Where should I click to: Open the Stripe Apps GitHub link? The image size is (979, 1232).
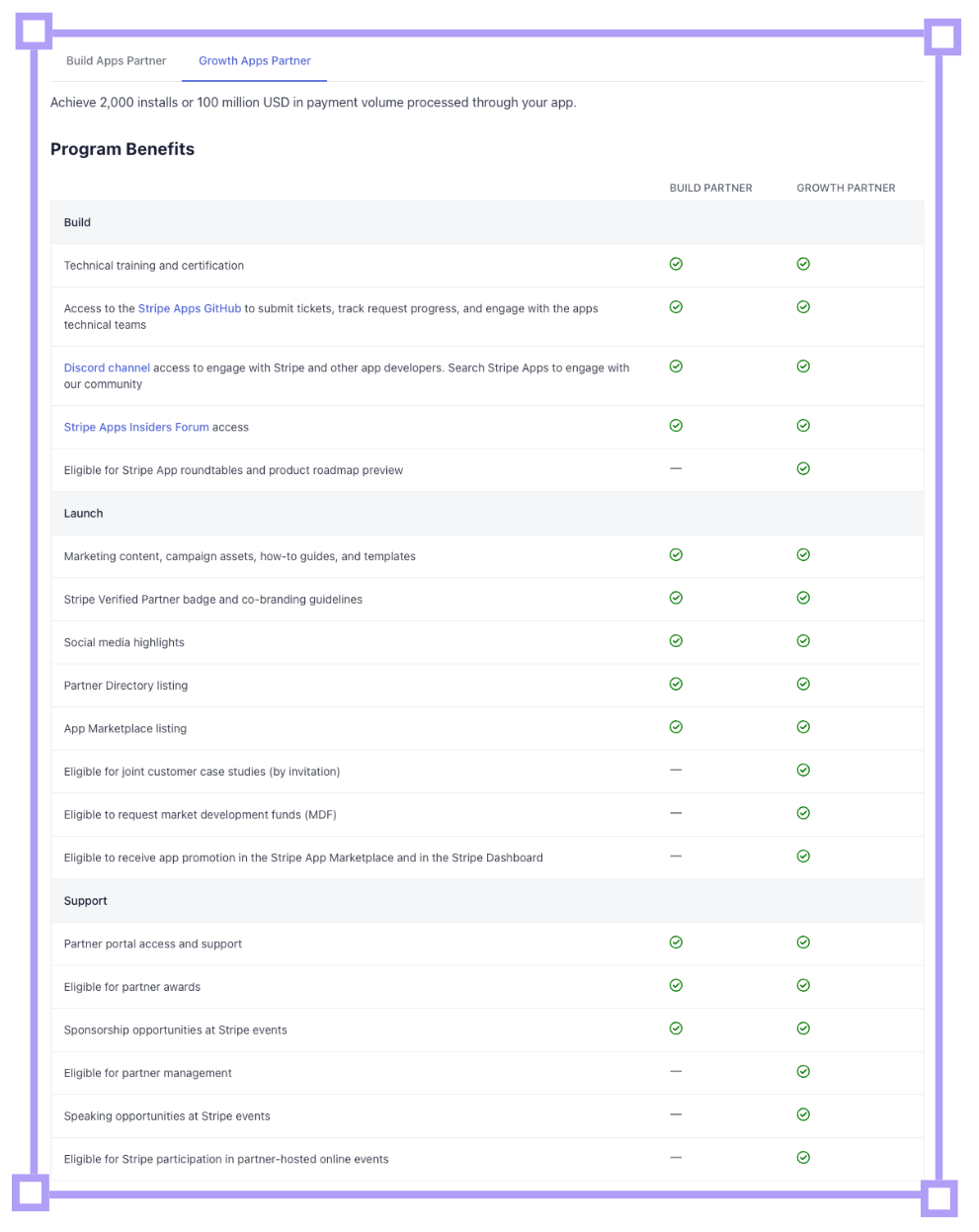(190, 308)
